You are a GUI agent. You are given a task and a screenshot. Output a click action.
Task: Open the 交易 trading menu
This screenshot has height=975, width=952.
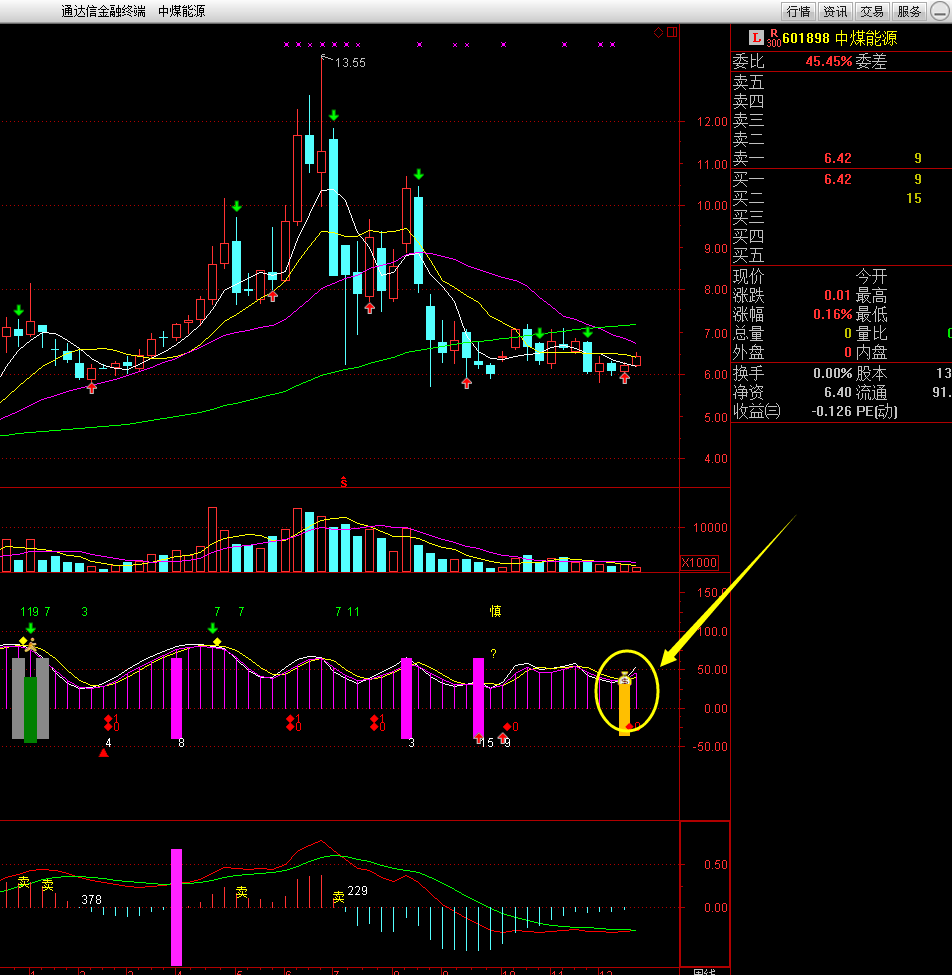(872, 11)
